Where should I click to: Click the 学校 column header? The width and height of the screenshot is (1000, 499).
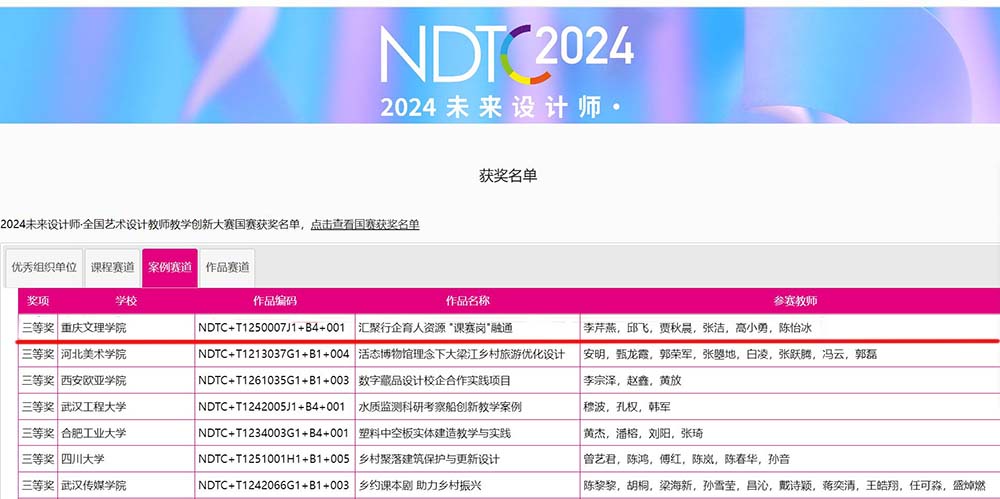[x=125, y=300]
